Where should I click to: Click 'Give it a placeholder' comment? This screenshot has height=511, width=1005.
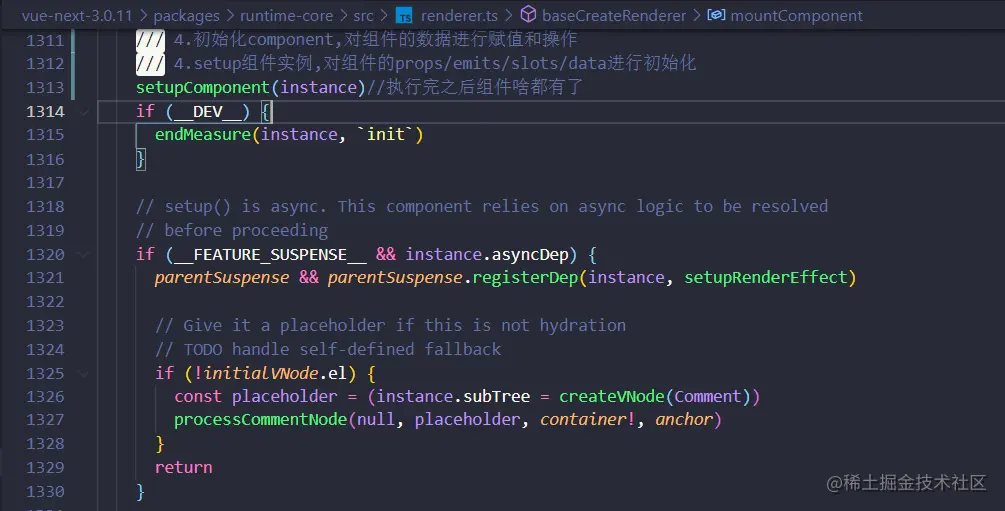[x=390, y=326]
